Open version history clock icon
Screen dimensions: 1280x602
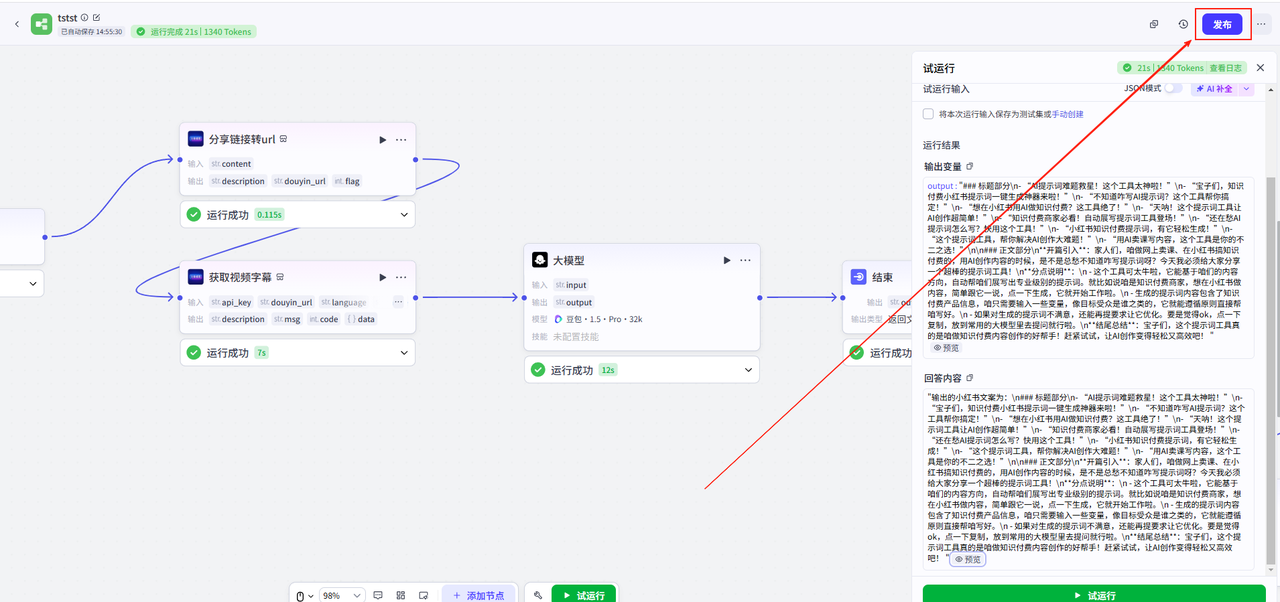[x=1183, y=24]
